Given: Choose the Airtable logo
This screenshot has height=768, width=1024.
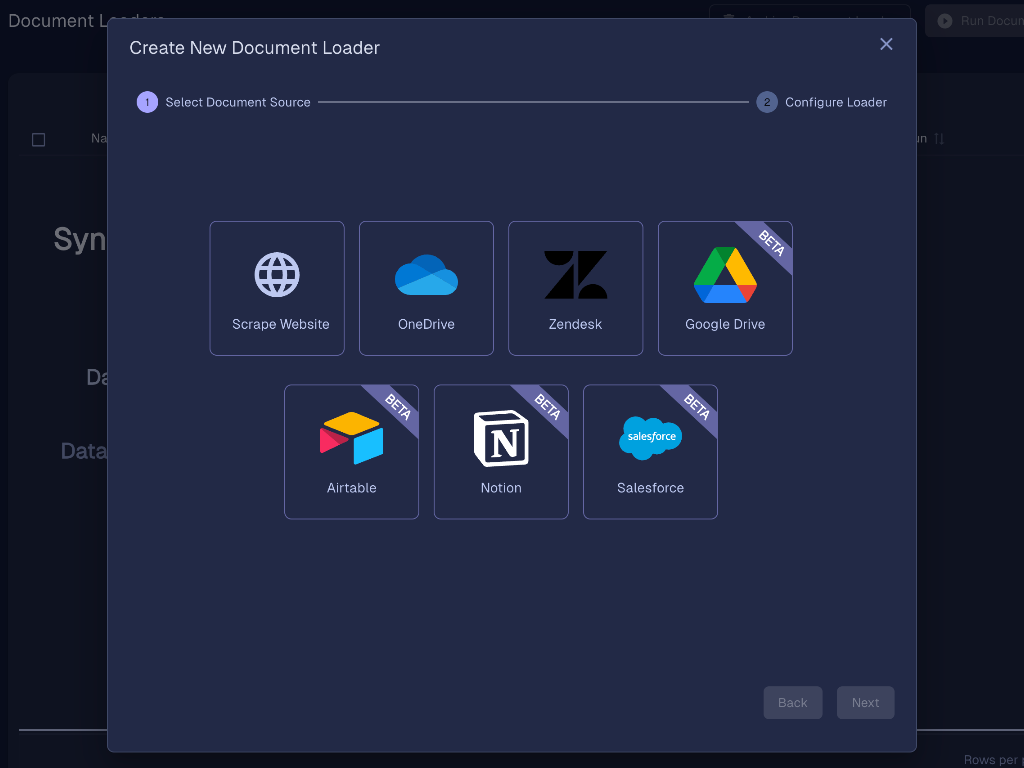Looking at the screenshot, I should pos(351,439).
